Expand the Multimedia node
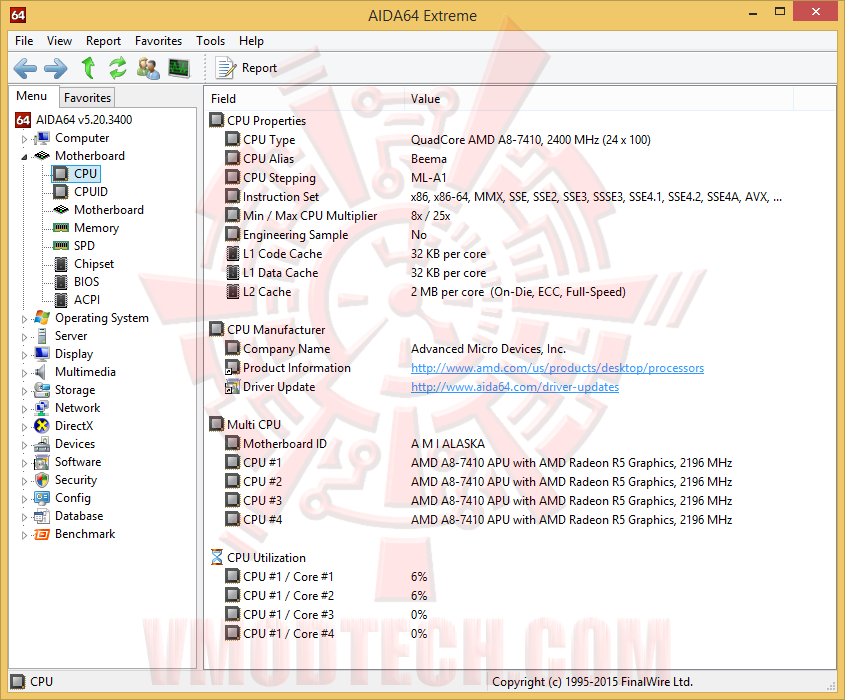 coord(24,373)
